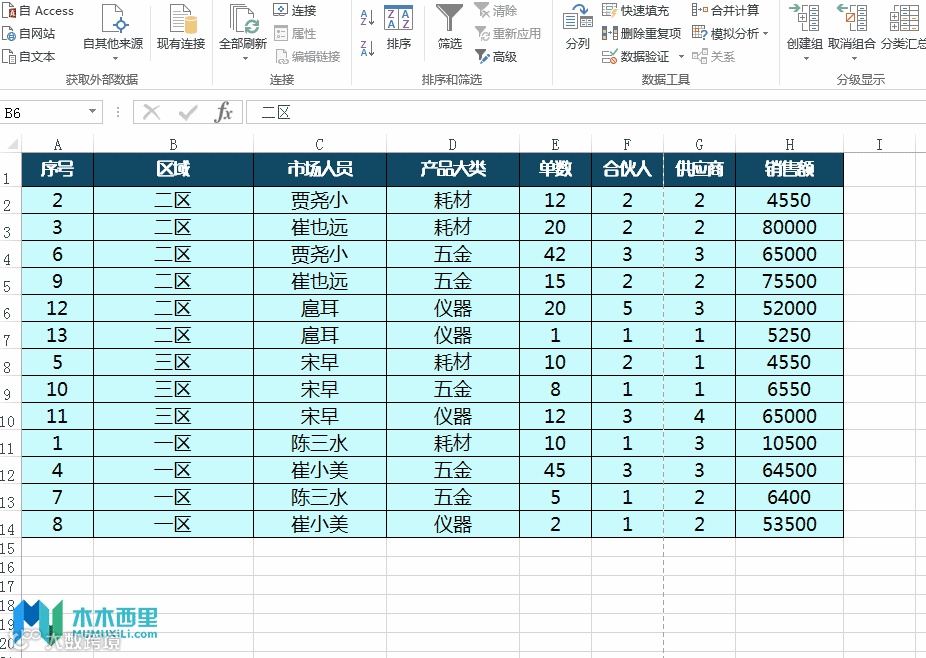Open the Name Box dropdown arrow
The width and height of the screenshot is (926, 658).
92,112
